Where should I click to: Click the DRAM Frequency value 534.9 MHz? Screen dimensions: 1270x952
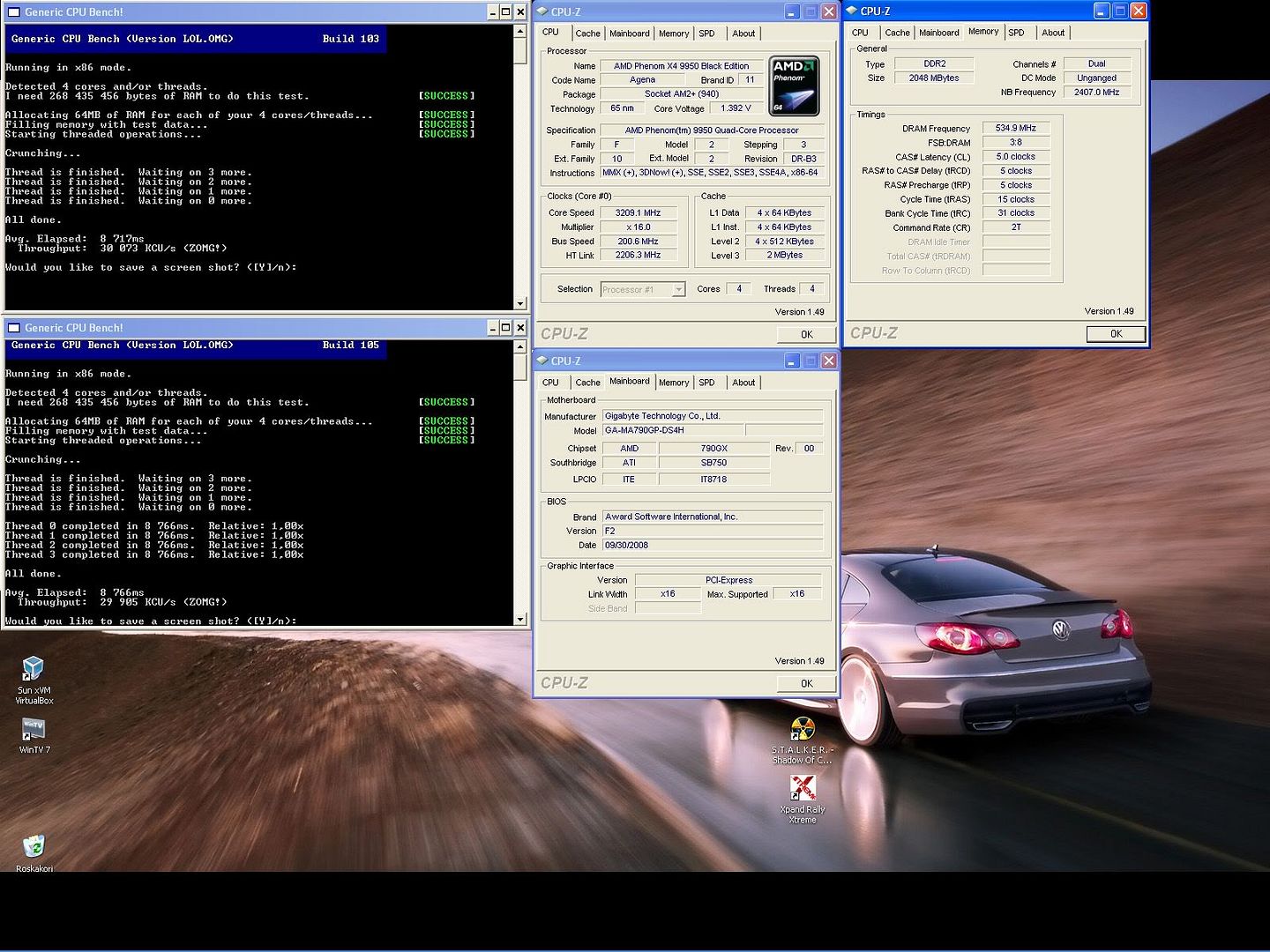(1016, 128)
